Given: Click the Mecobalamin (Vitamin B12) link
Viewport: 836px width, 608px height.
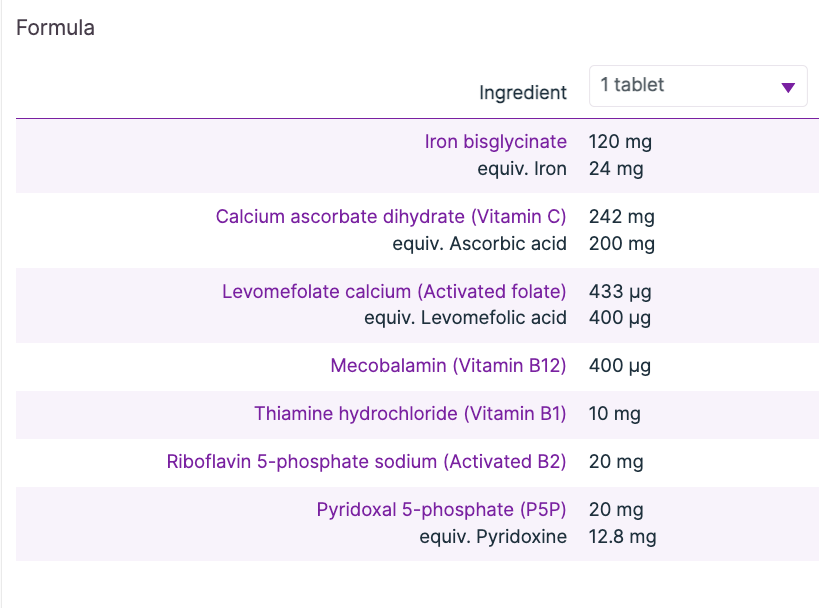Looking at the screenshot, I should [x=448, y=366].
